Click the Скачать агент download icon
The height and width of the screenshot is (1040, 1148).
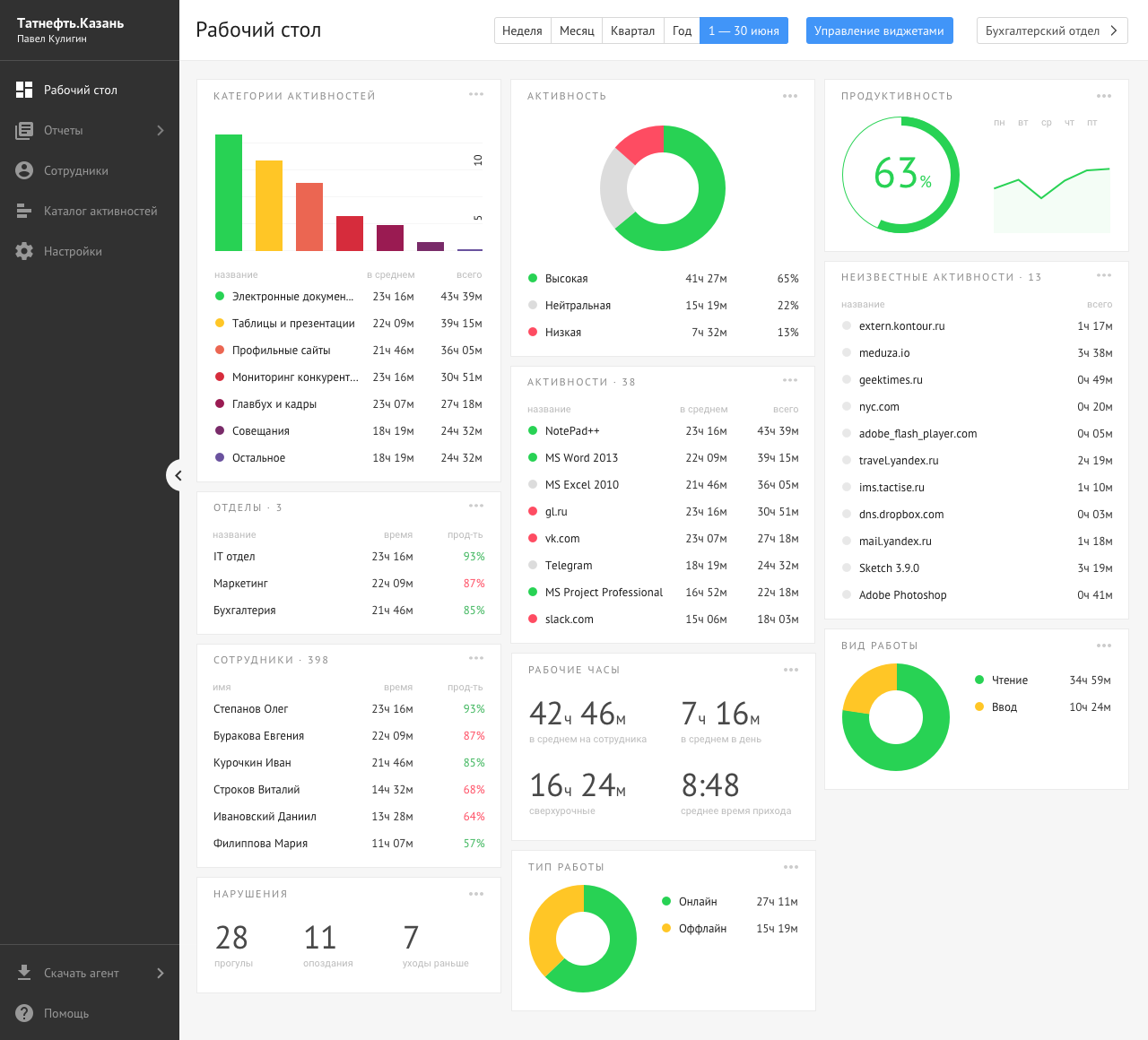point(24,973)
